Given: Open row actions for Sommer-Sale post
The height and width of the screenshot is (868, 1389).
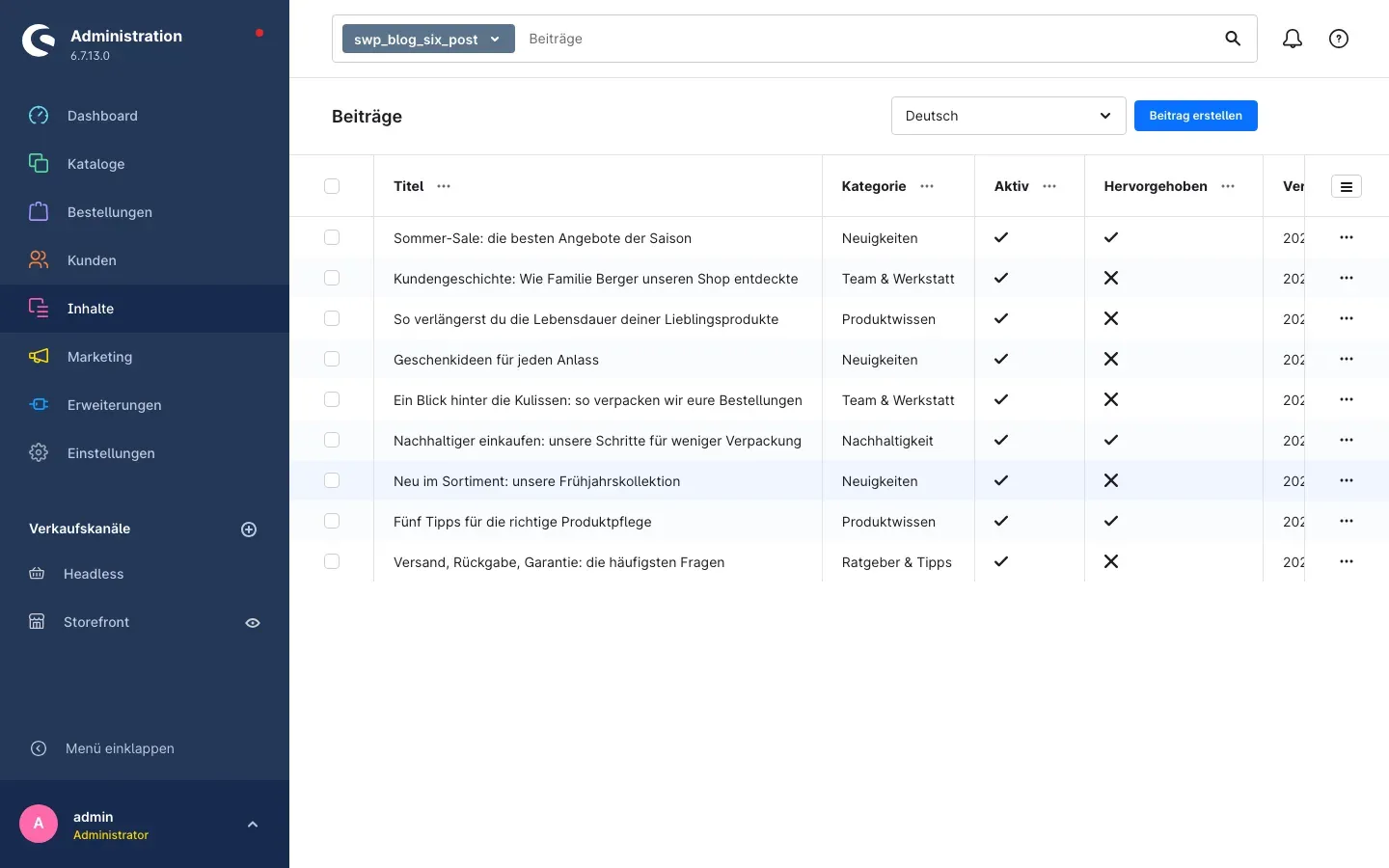Looking at the screenshot, I should click(1347, 237).
